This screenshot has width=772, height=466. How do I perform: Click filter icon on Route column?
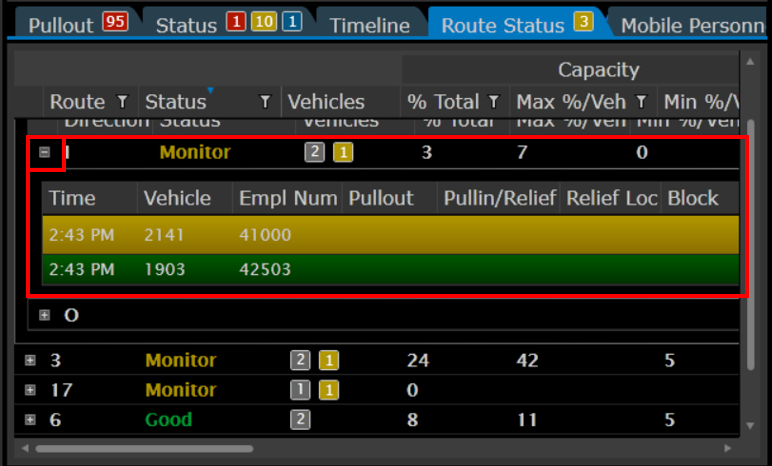[x=122, y=102]
